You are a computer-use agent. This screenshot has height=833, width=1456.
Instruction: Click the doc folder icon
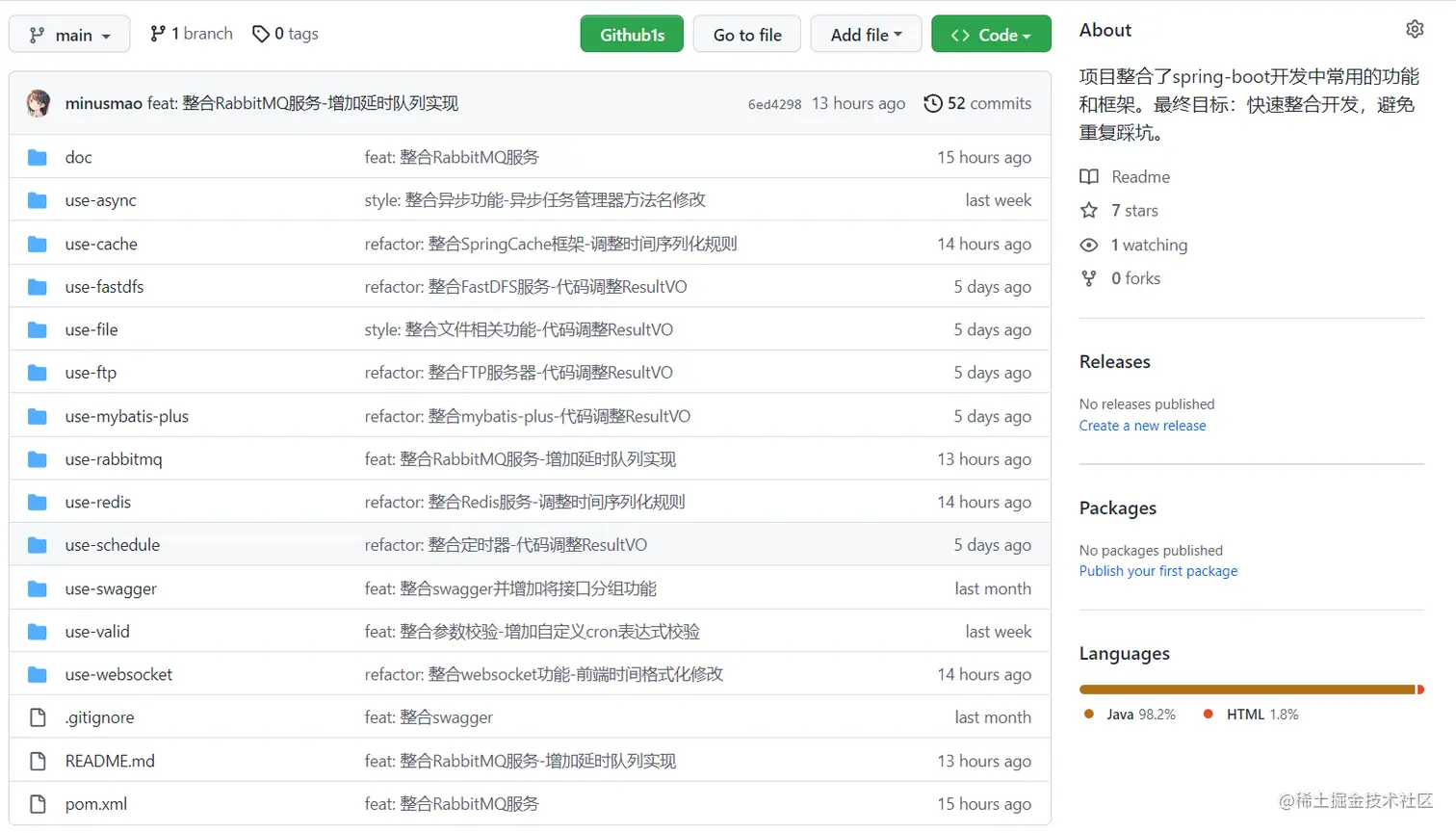pyautogui.click(x=38, y=157)
